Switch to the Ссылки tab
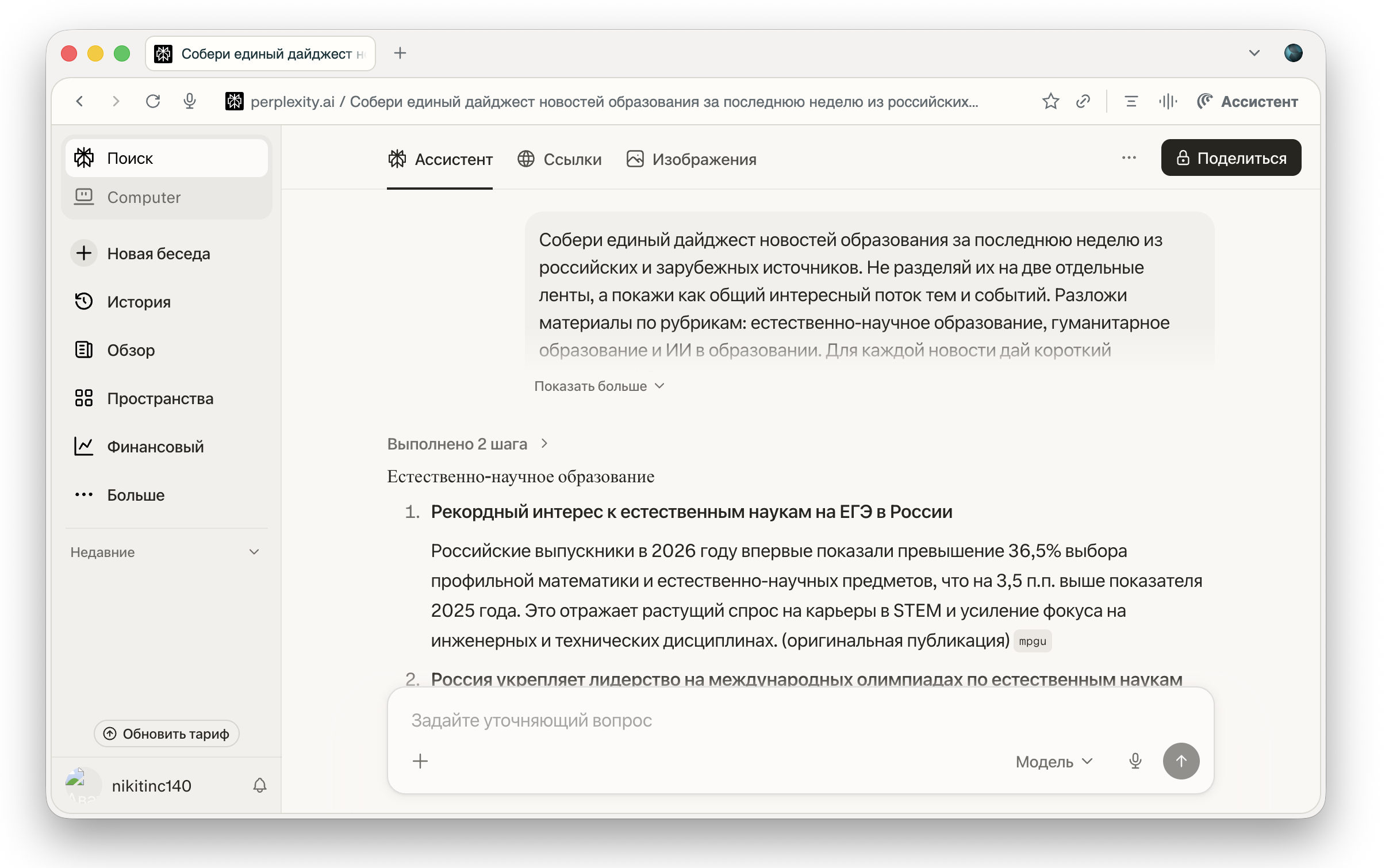The height and width of the screenshot is (868, 1389). point(559,159)
